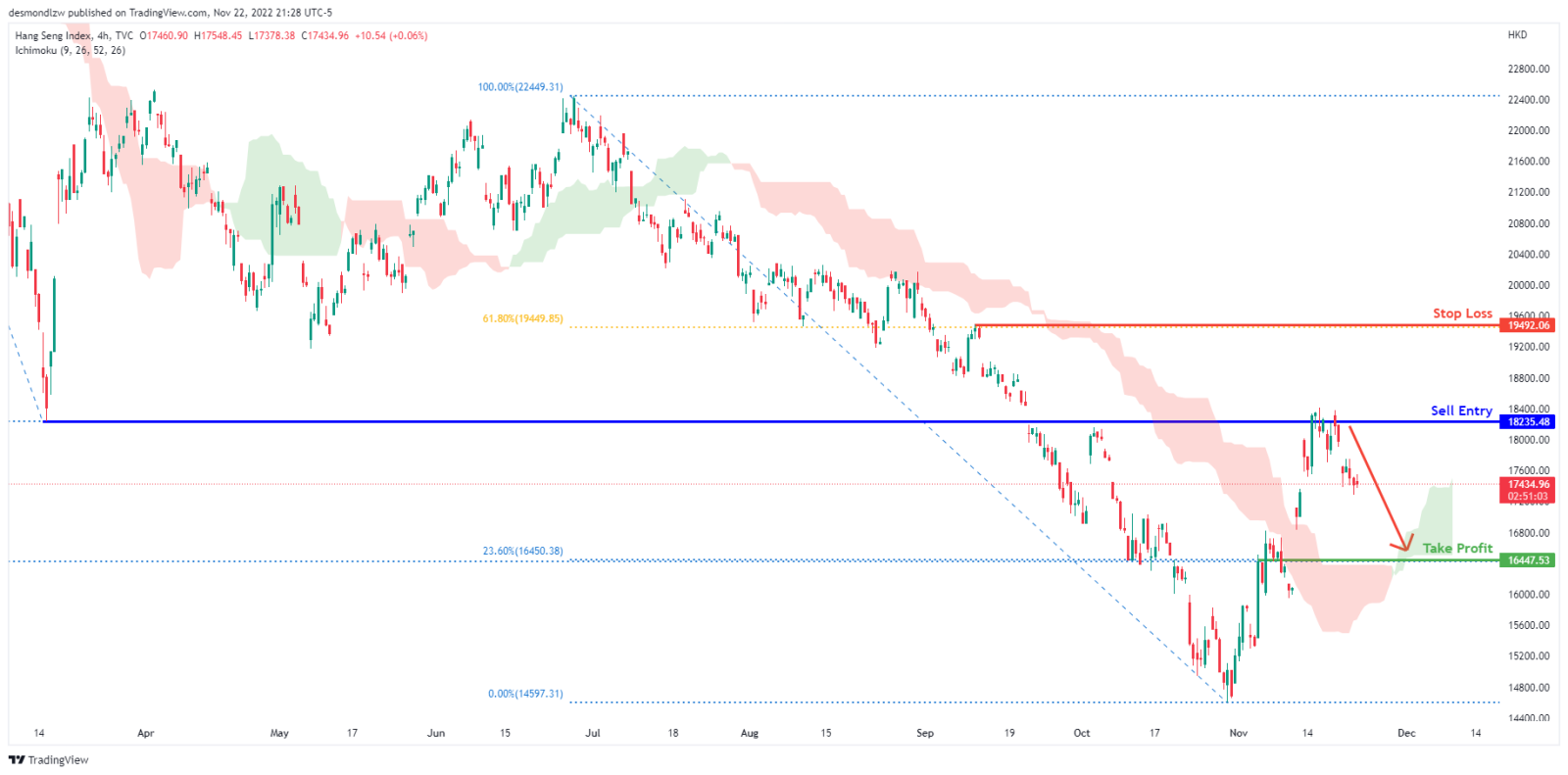The image size is (1568, 775).
Task: Click the HKD currency label
Action: 1517,34
